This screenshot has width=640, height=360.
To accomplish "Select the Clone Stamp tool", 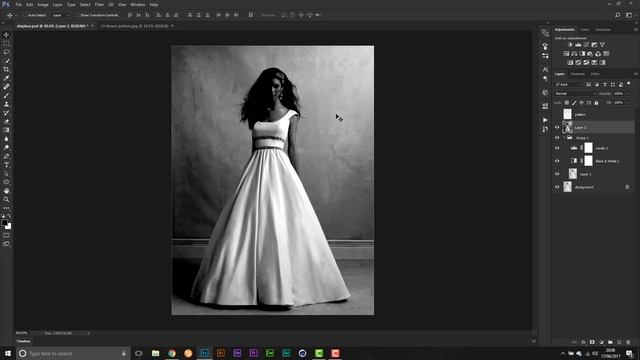I will point(6,104).
